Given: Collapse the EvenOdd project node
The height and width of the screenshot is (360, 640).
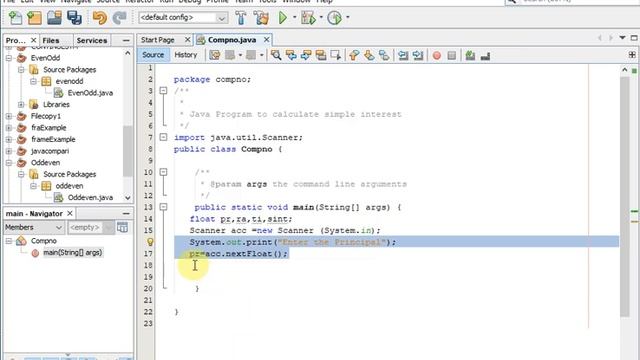Looking at the screenshot, I should coord(9,58).
